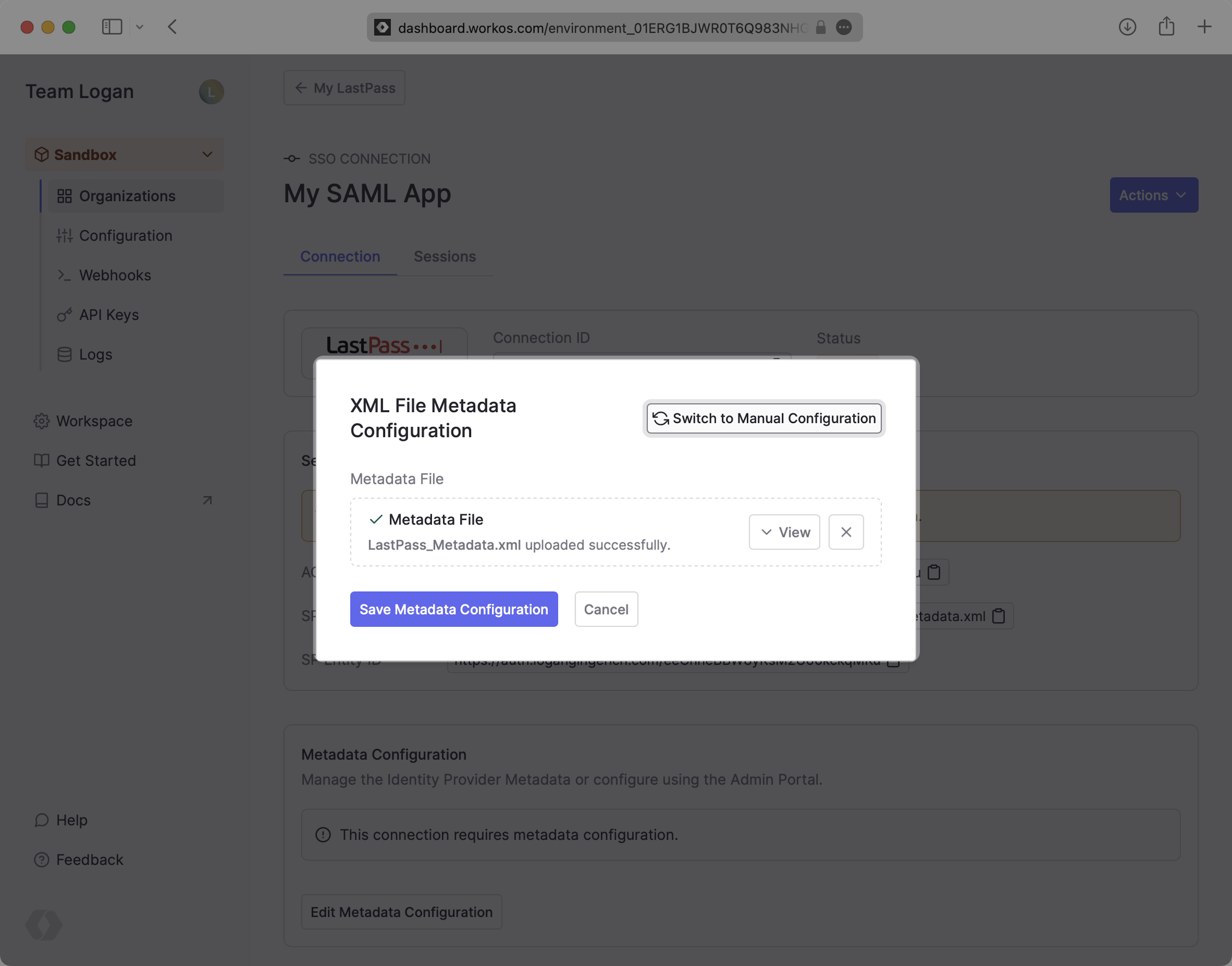The image size is (1232, 966).
Task: Click the page options ellipsis in address bar
Action: (843, 27)
